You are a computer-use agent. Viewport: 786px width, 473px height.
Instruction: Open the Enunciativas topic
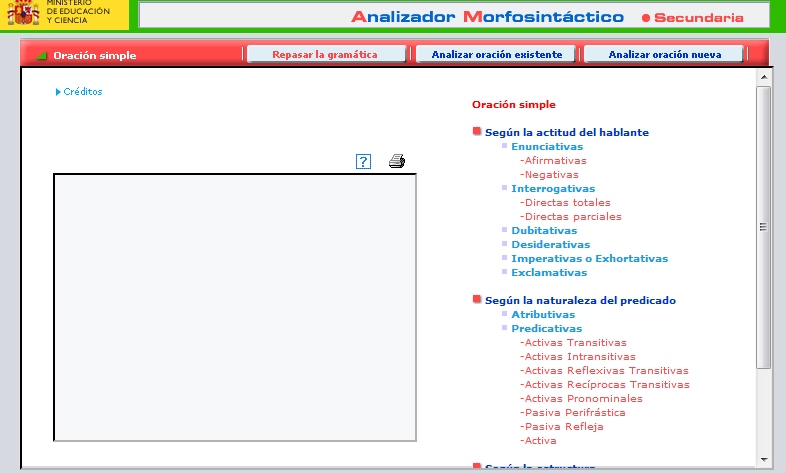point(546,146)
